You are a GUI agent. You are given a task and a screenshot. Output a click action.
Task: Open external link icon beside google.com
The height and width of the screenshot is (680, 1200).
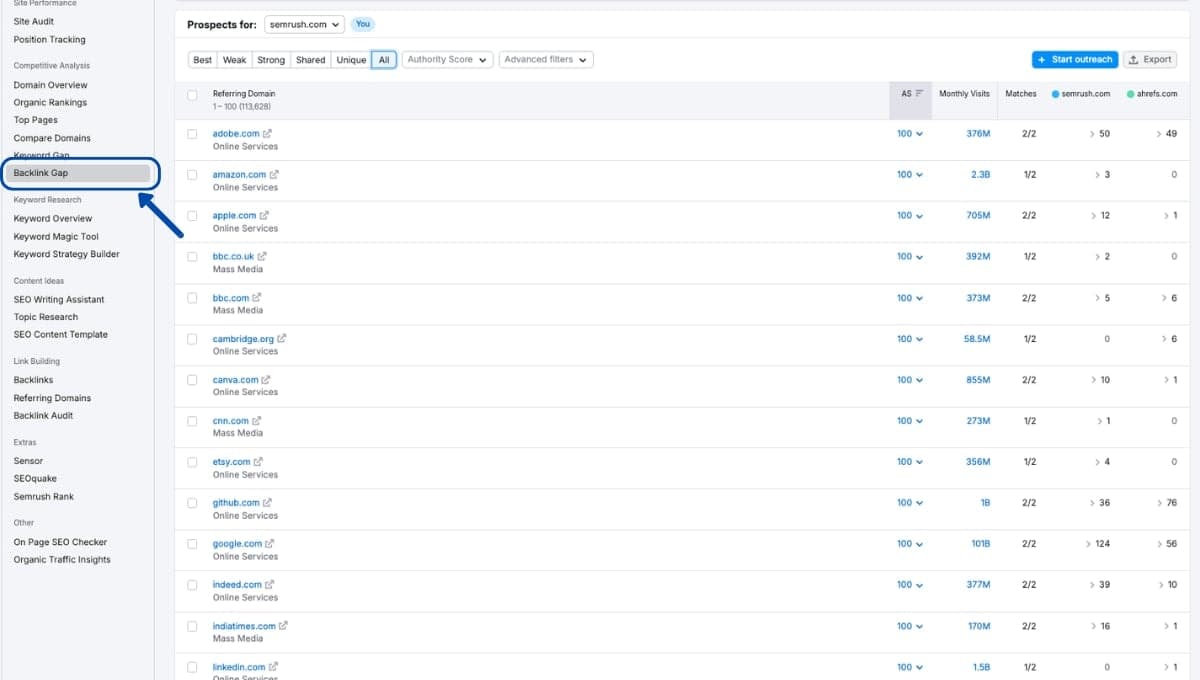(270, 544)
